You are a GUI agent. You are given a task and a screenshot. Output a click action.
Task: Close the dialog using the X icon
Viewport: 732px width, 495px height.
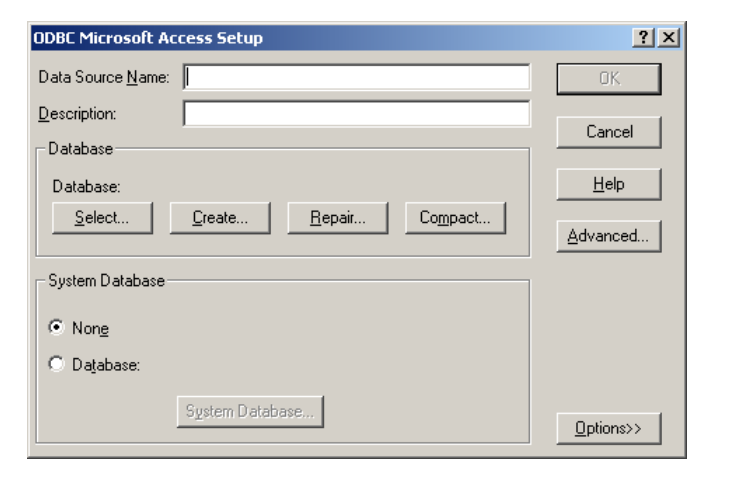click(x=669, y=37)
